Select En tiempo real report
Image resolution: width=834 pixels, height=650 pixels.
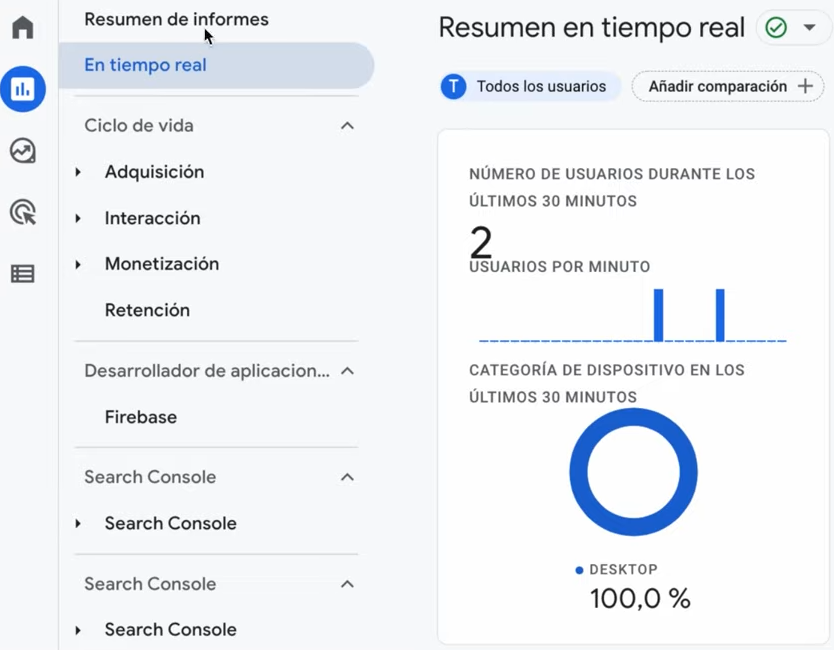[x=216, y=65]
